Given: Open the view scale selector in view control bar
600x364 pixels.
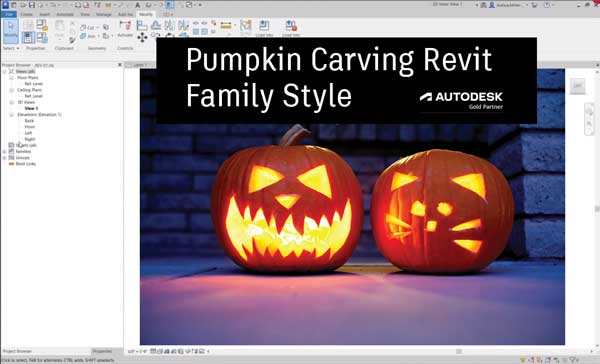Looking at the screenshot, I should pyautogui.click(x=138, y=351).
